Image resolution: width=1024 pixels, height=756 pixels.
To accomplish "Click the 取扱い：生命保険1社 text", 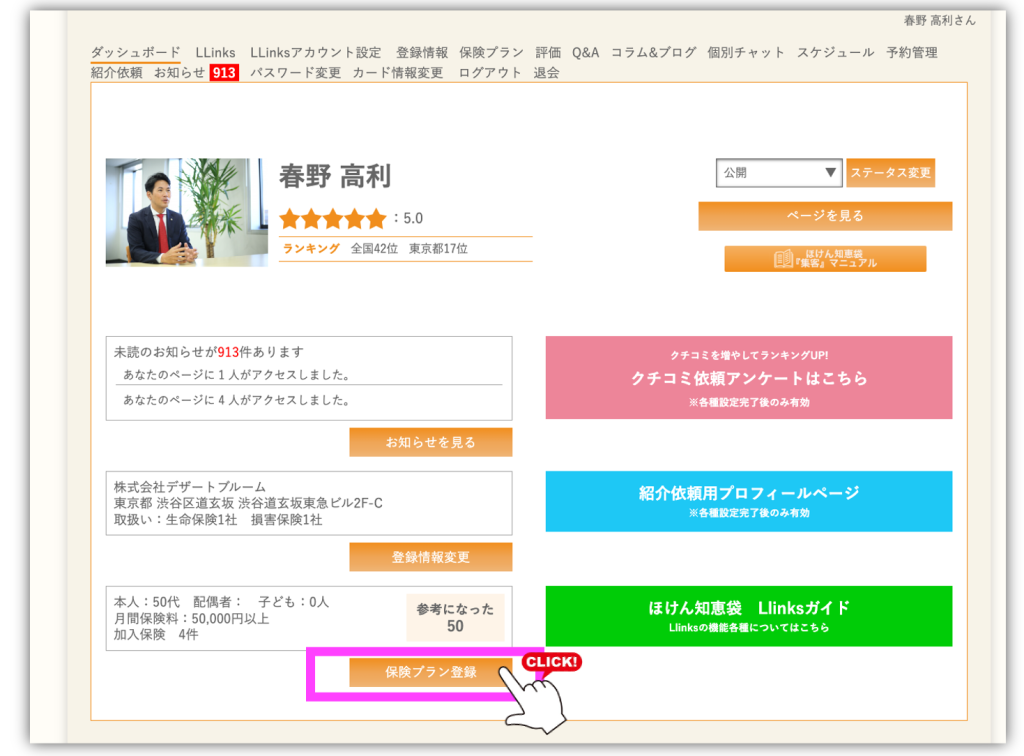I will pyautogui.click(x=176, y=520).
